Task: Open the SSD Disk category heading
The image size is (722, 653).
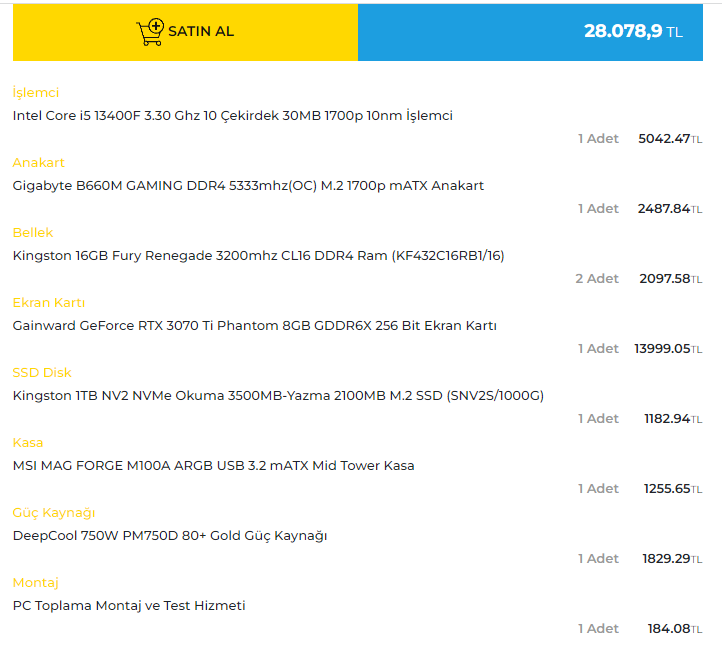Action: click(42, 373)
